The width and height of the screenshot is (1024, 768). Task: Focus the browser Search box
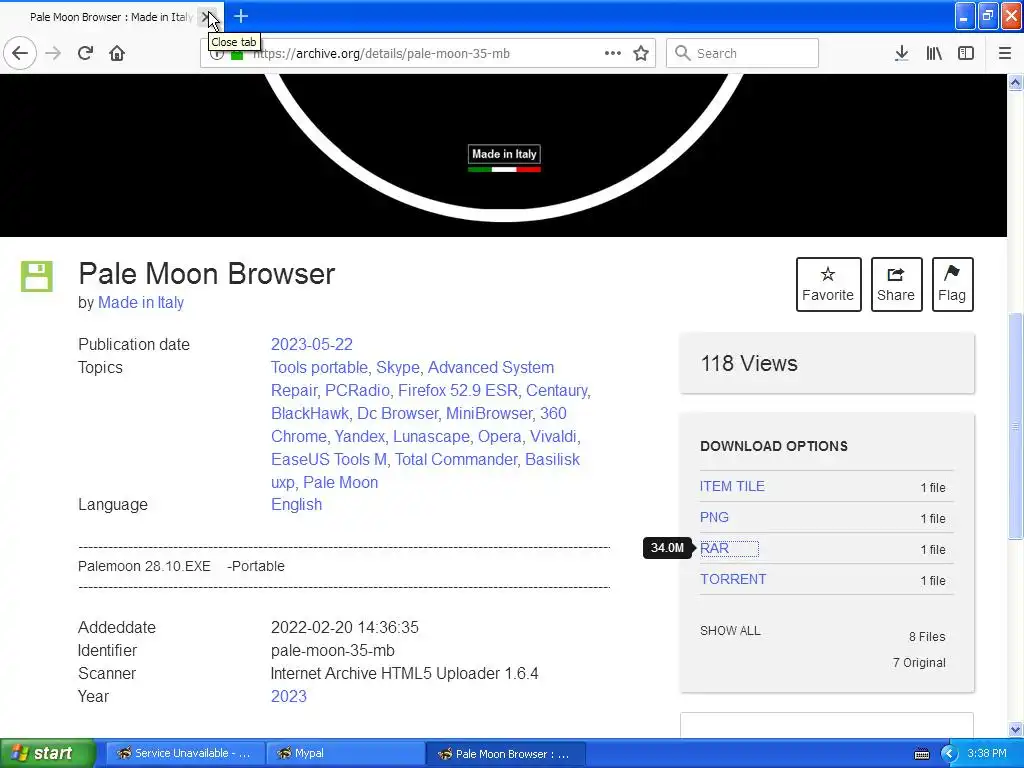(x=743, y=53)
